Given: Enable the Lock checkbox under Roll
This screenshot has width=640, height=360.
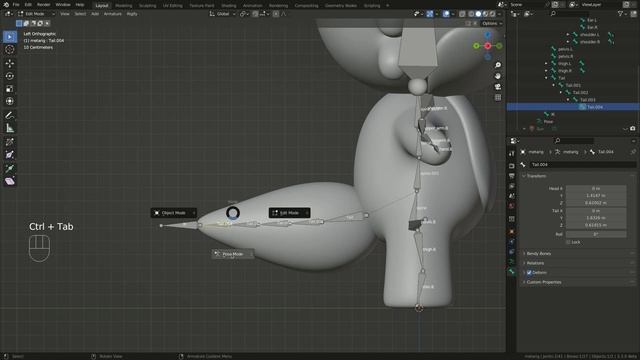Looking at the screenshot, I should [568, 242].
